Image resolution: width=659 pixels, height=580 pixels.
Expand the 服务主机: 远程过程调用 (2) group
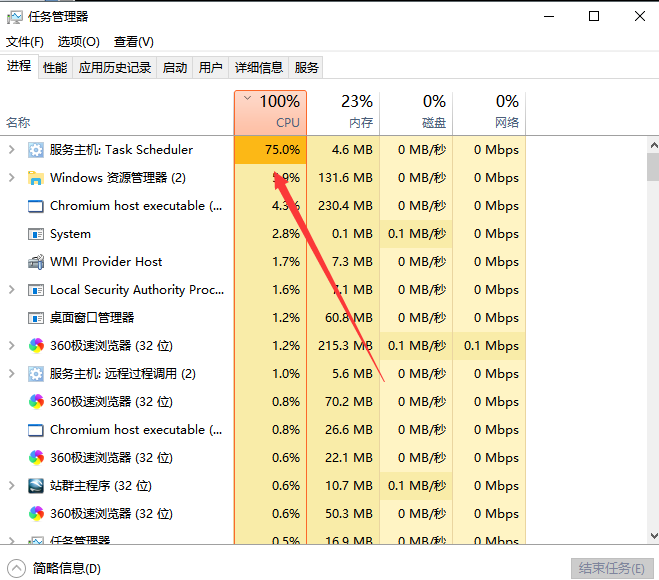[12, 374]
